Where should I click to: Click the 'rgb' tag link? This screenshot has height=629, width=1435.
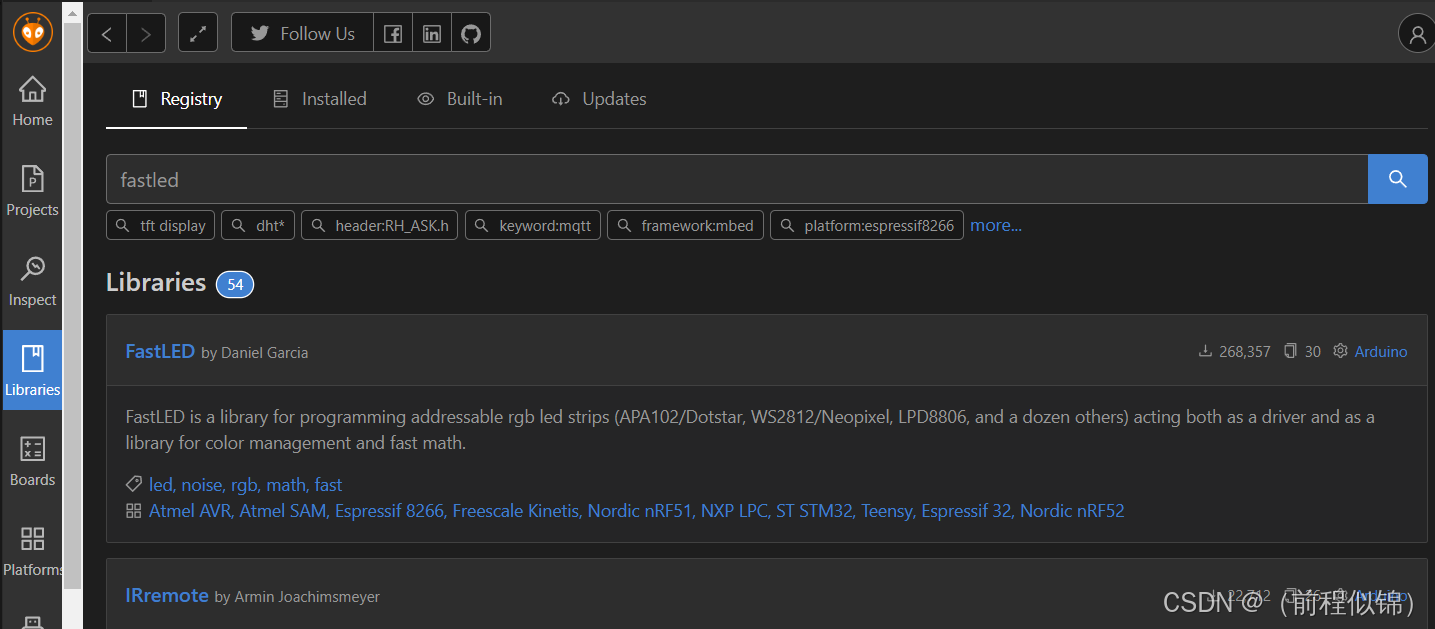click(244, 485)
